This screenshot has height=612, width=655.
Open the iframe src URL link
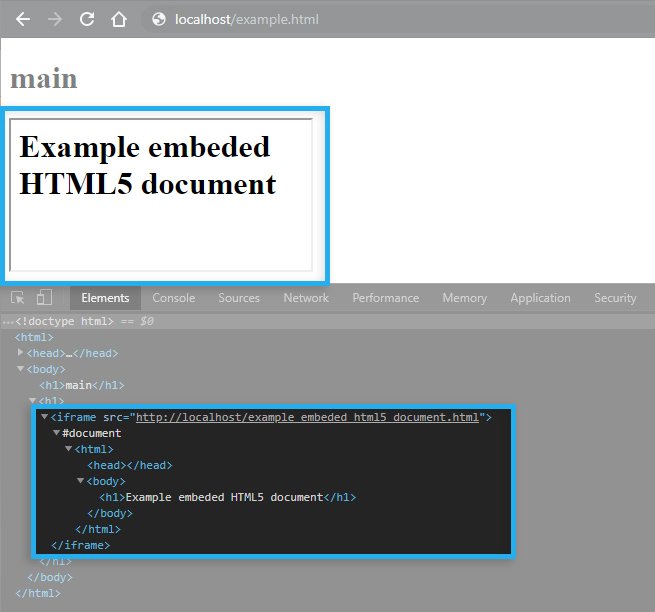point(307,417)
